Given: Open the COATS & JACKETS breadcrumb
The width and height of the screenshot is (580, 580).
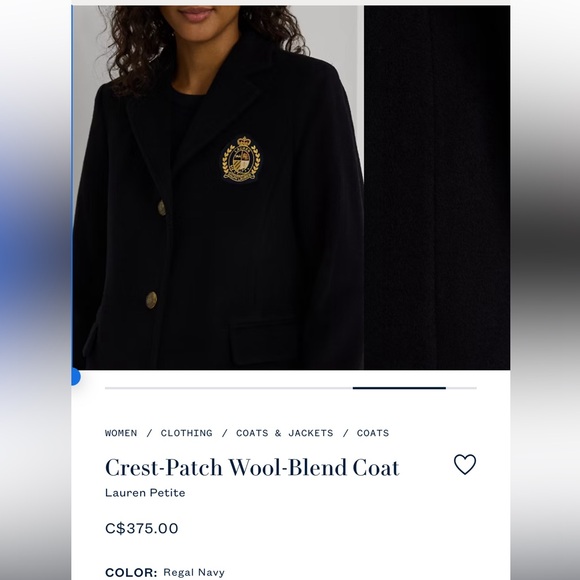Looking at the screenshot, I should tap(284, 433).
